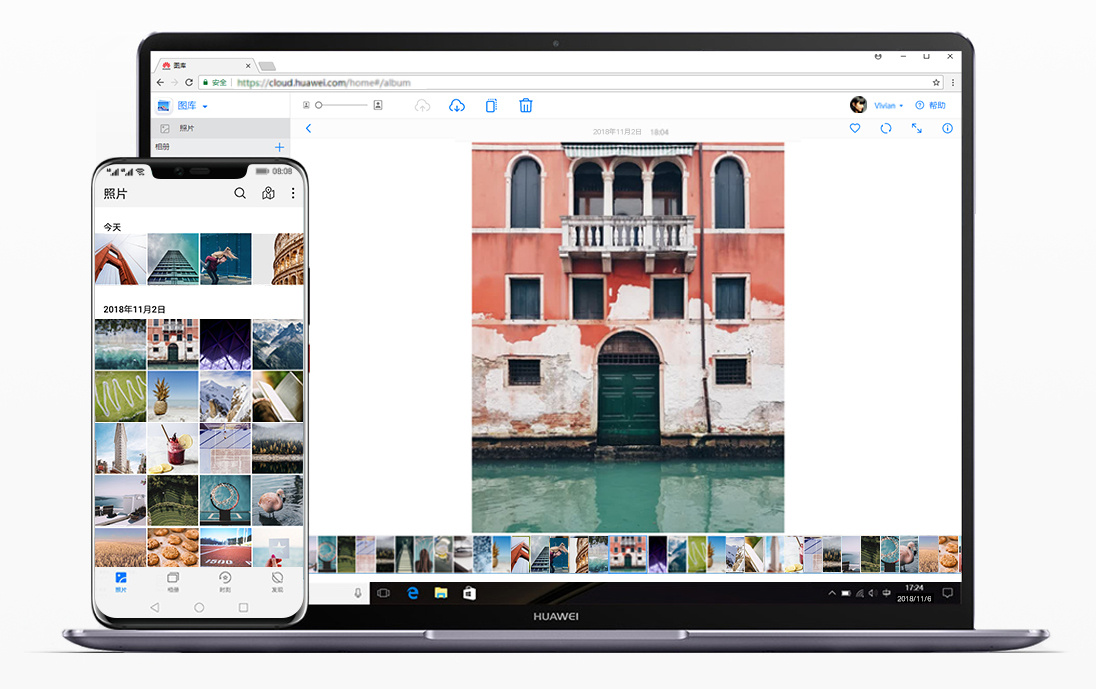This screenshot has height=689, width=1096.
Task: Open the map view icon on the phone
Action: coord(268,193)
